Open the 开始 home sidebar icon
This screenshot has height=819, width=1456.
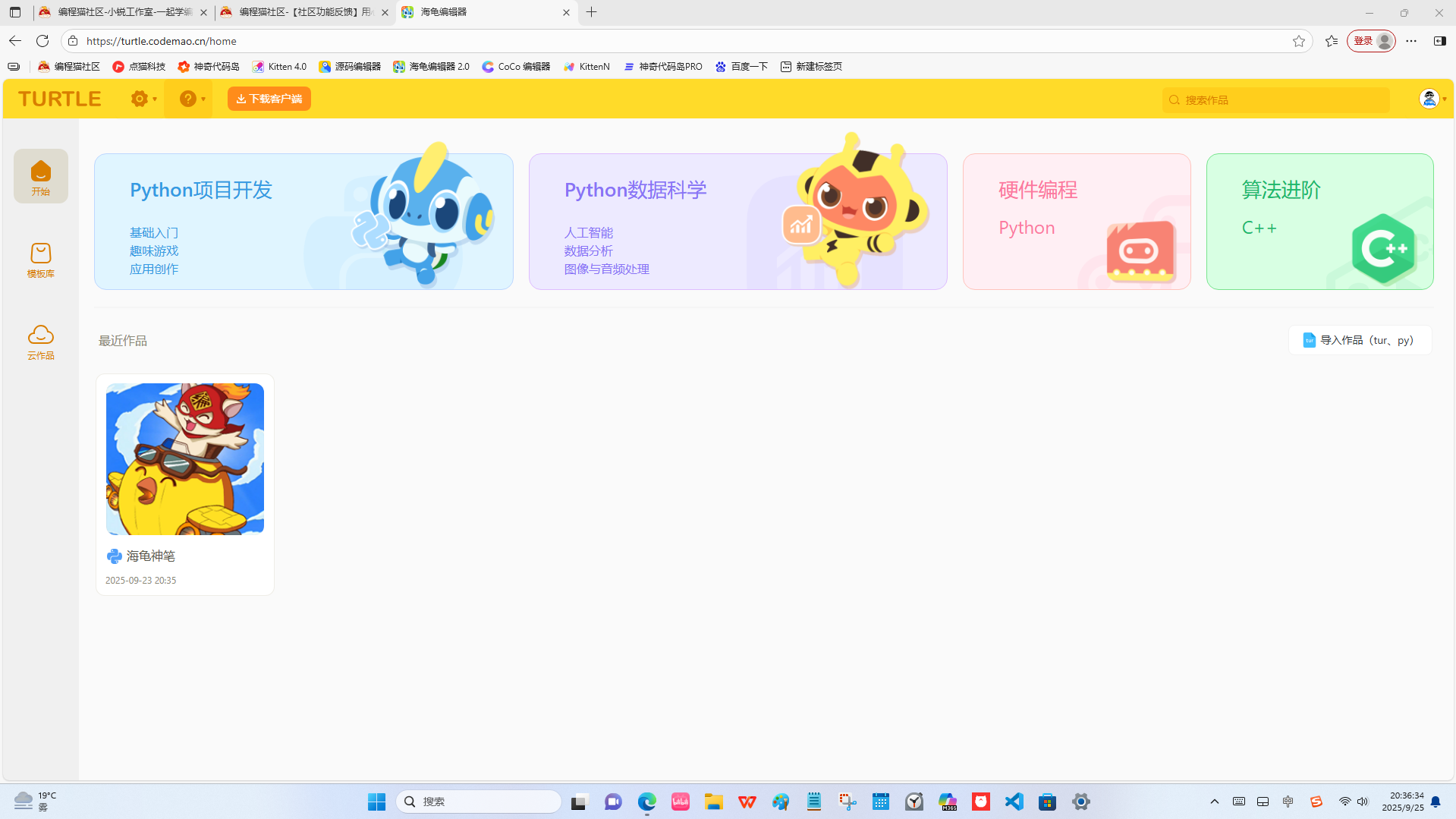[41, 176]
